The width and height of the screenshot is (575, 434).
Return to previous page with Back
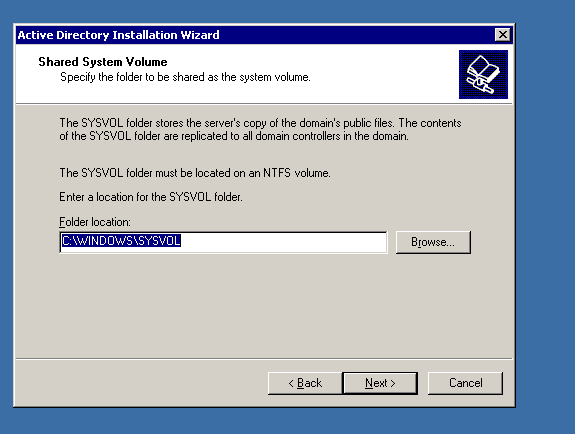pos(305,383)
